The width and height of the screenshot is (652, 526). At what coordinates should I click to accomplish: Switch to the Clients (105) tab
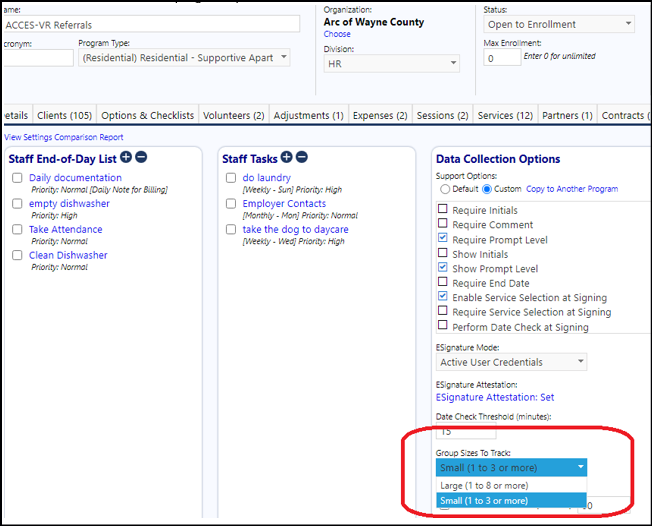coord(64,115)
